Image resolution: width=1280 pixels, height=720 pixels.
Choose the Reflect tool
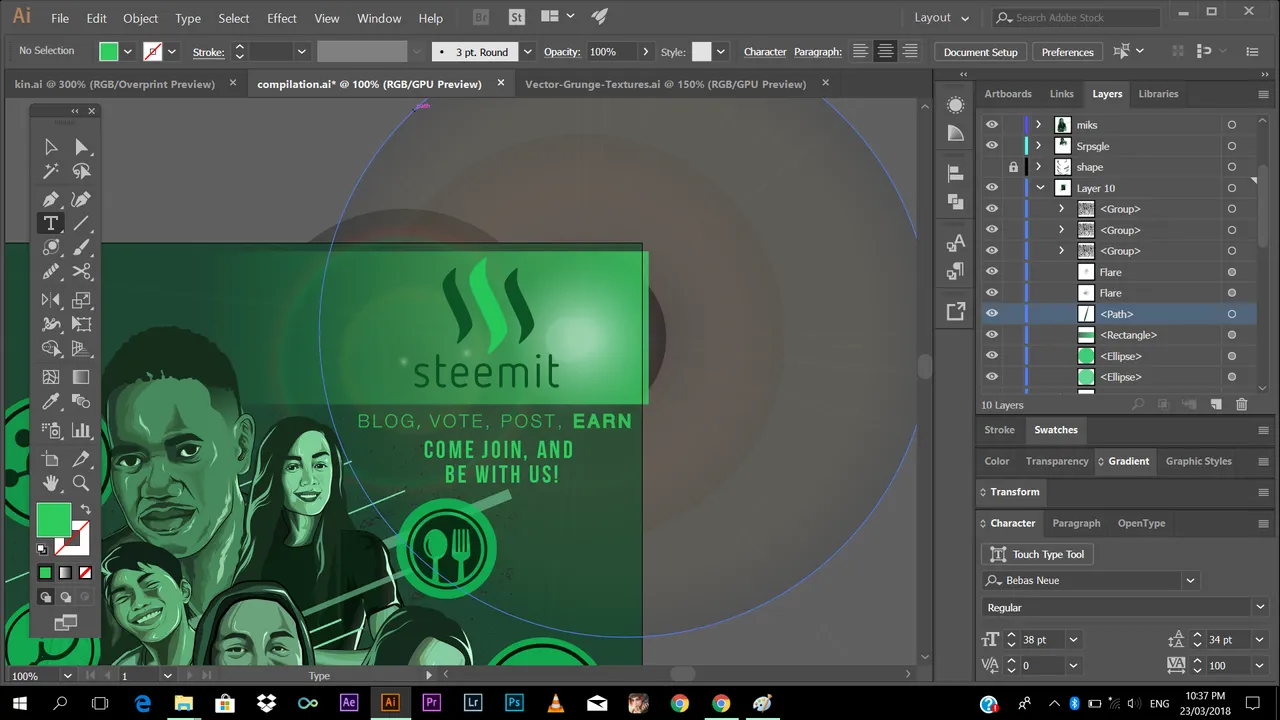(x=50, y=299)
